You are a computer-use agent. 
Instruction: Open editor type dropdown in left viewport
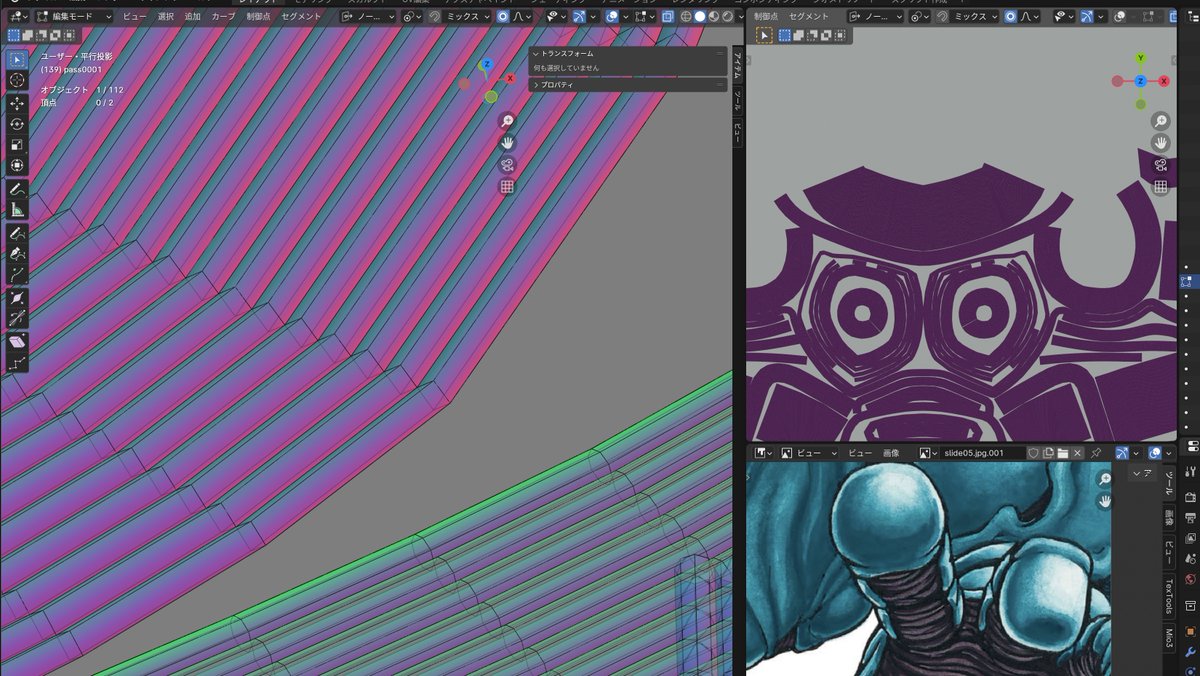18,17
